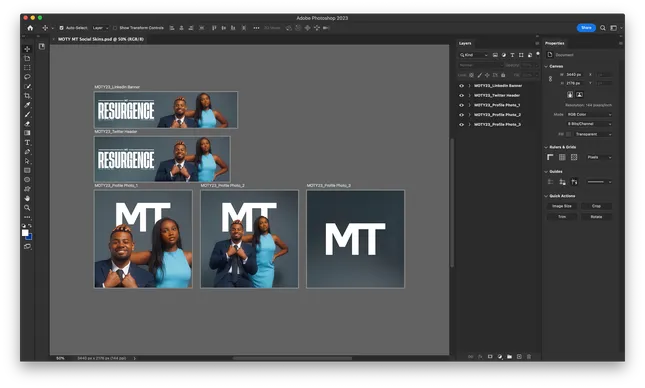Hide the MOTY23_Profile Photo_1 artboard
This screenshot has height=388, width=645.
[x=461, y=105]
